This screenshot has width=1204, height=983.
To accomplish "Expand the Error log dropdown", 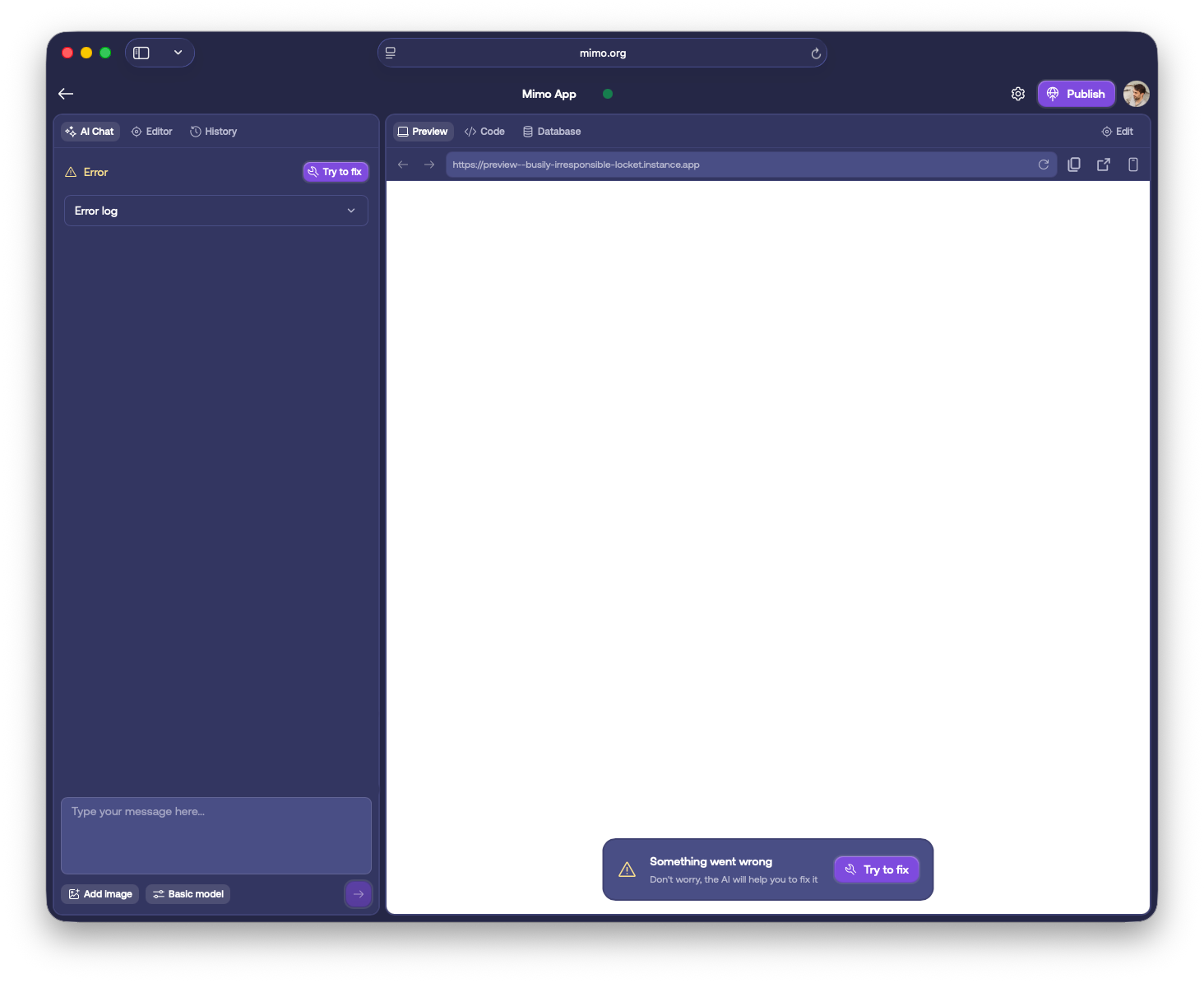I will coord(215,211).
